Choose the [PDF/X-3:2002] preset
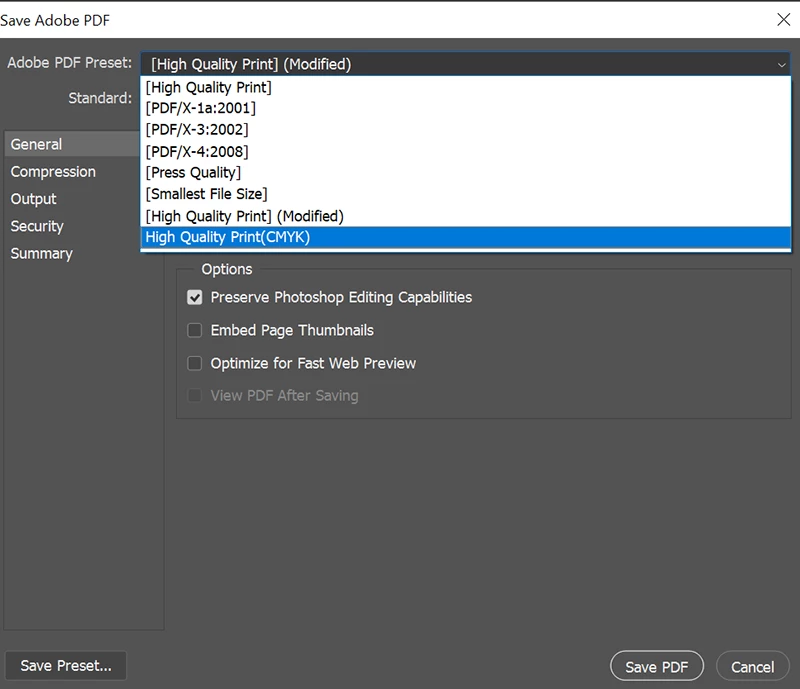The height and width of the screenshot is (689, 800). click(465, 130)
